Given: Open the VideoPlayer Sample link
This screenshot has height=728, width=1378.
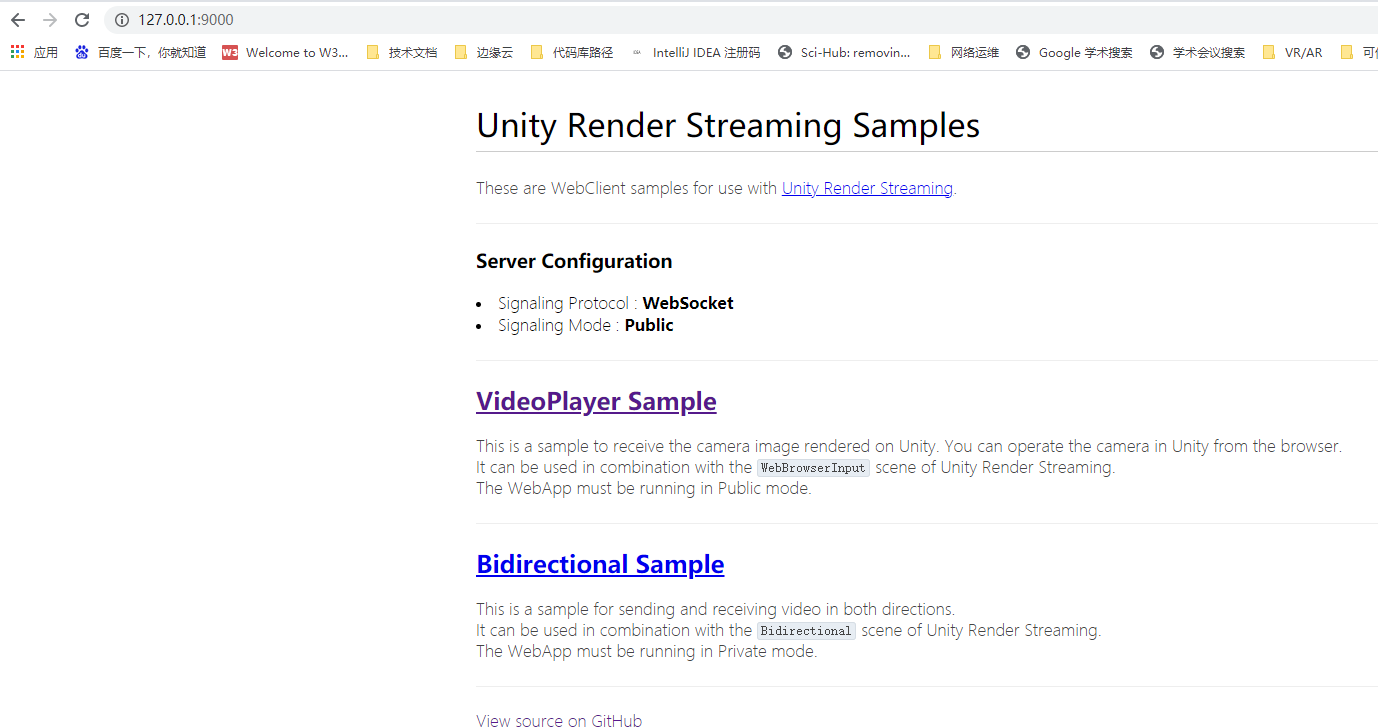Looking at the screenshot, I should click(596, 401).
